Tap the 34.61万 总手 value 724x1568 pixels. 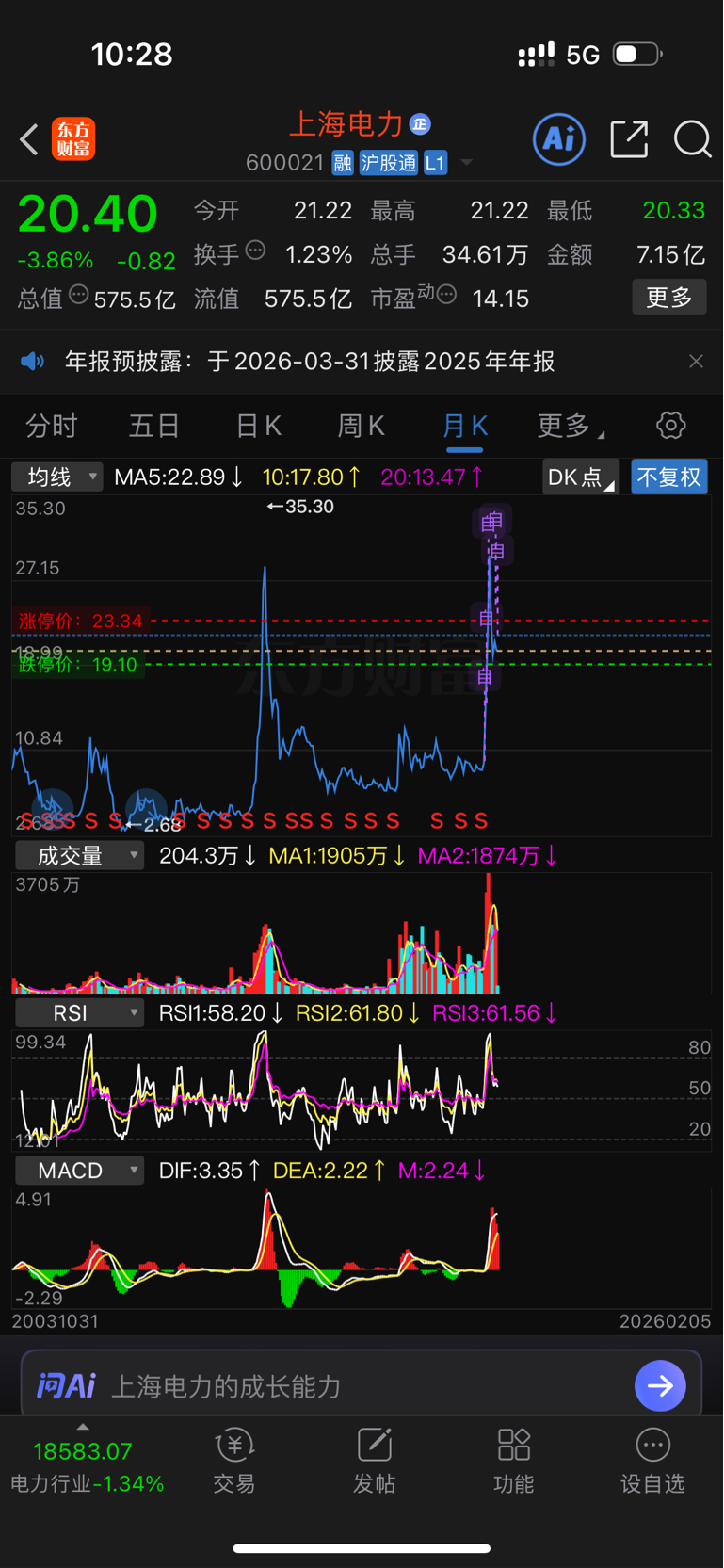[x=486, y=254]
